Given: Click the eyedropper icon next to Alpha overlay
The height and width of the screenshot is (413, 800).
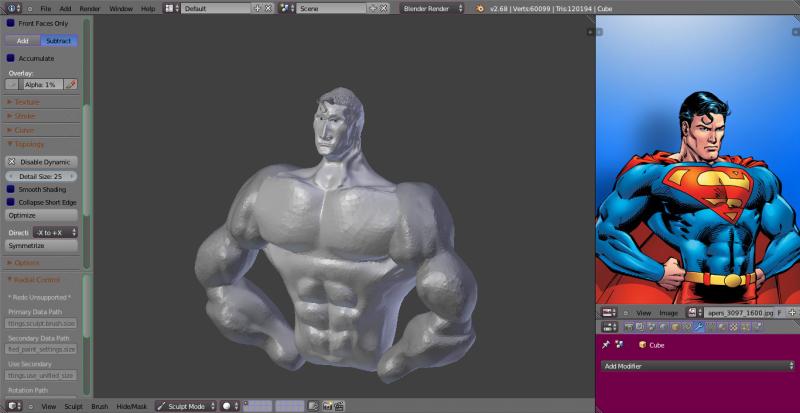Looking at the screenshot, I should 72,85.
